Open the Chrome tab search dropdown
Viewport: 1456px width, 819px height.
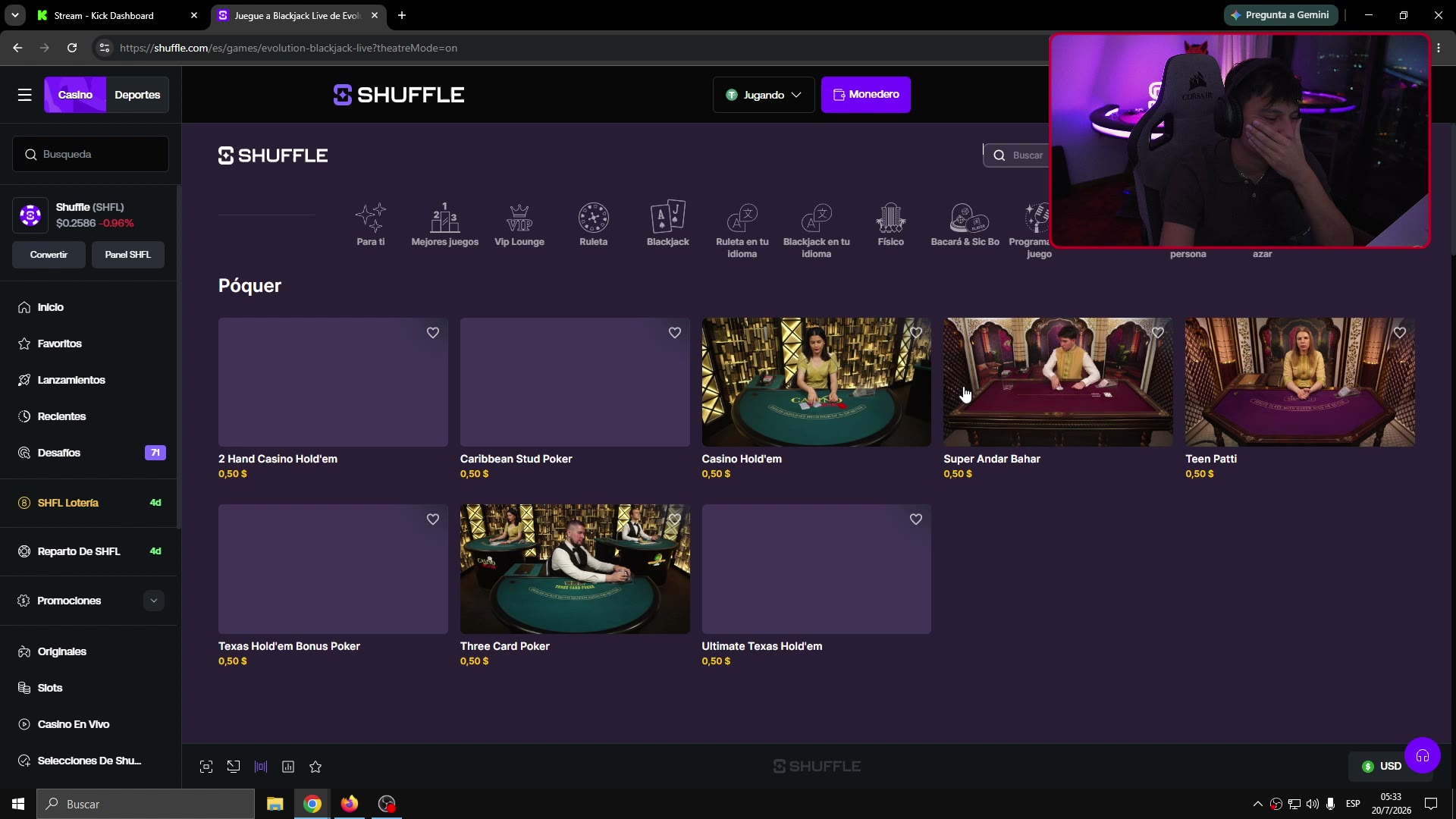pos(14,15)
